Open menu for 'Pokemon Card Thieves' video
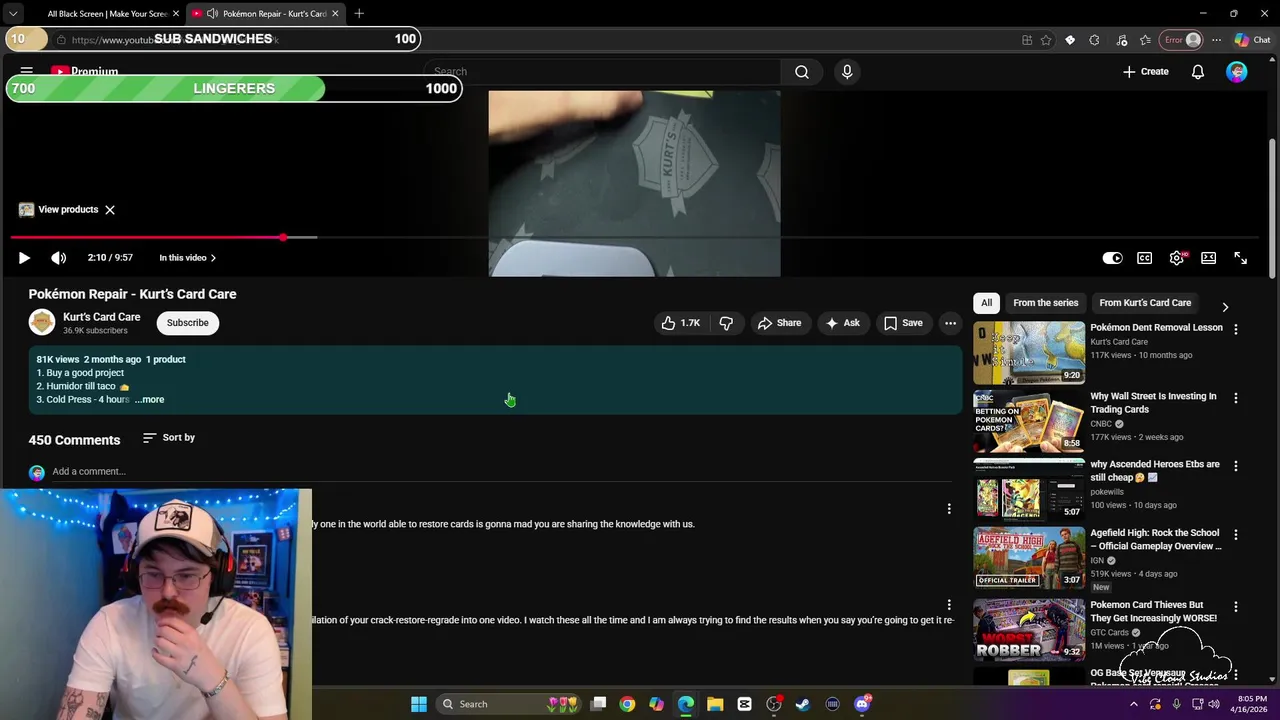The height and width of the screenshot is (720, 1280). click(1236, 607)
